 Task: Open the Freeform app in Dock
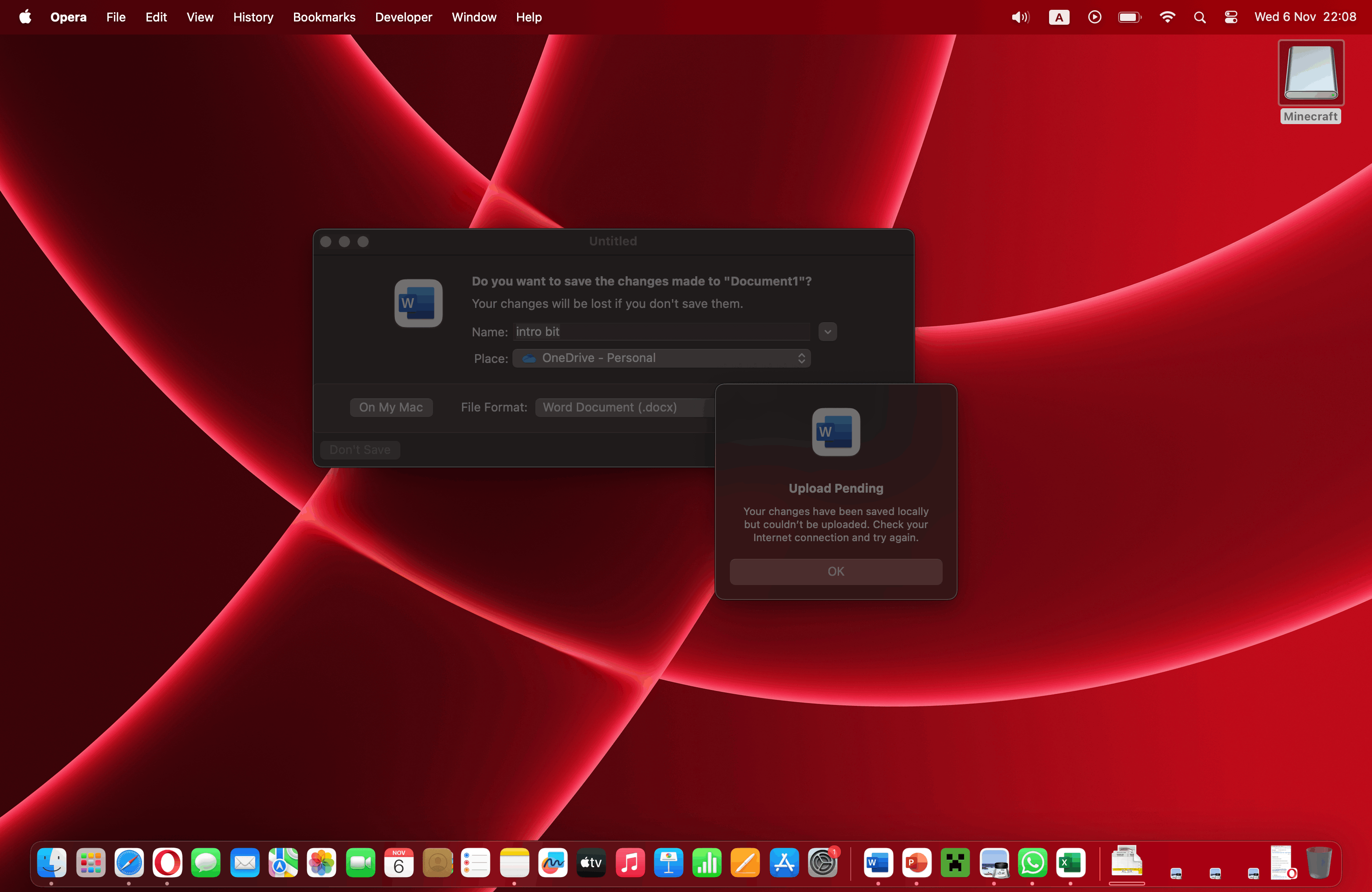552,863
